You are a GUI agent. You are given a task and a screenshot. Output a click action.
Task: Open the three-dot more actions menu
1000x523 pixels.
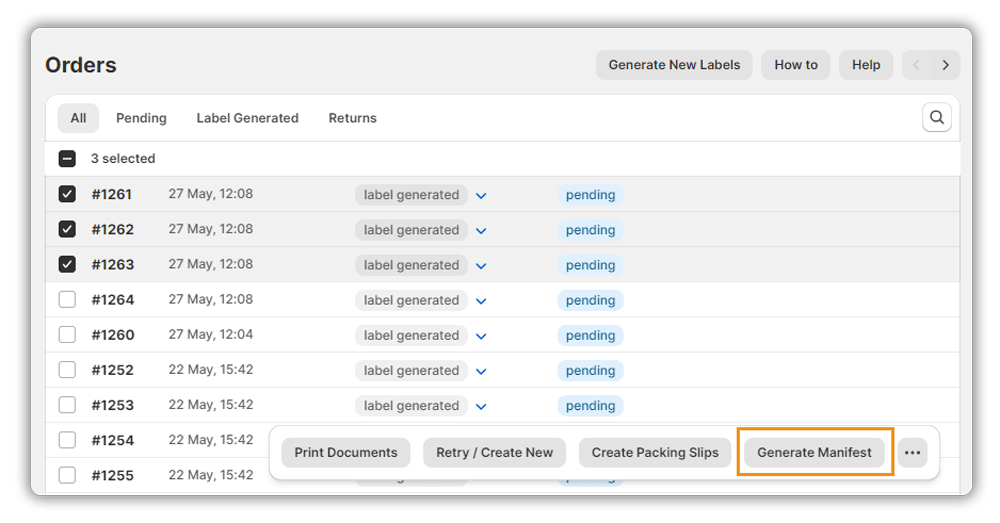[x=912, y=453]
